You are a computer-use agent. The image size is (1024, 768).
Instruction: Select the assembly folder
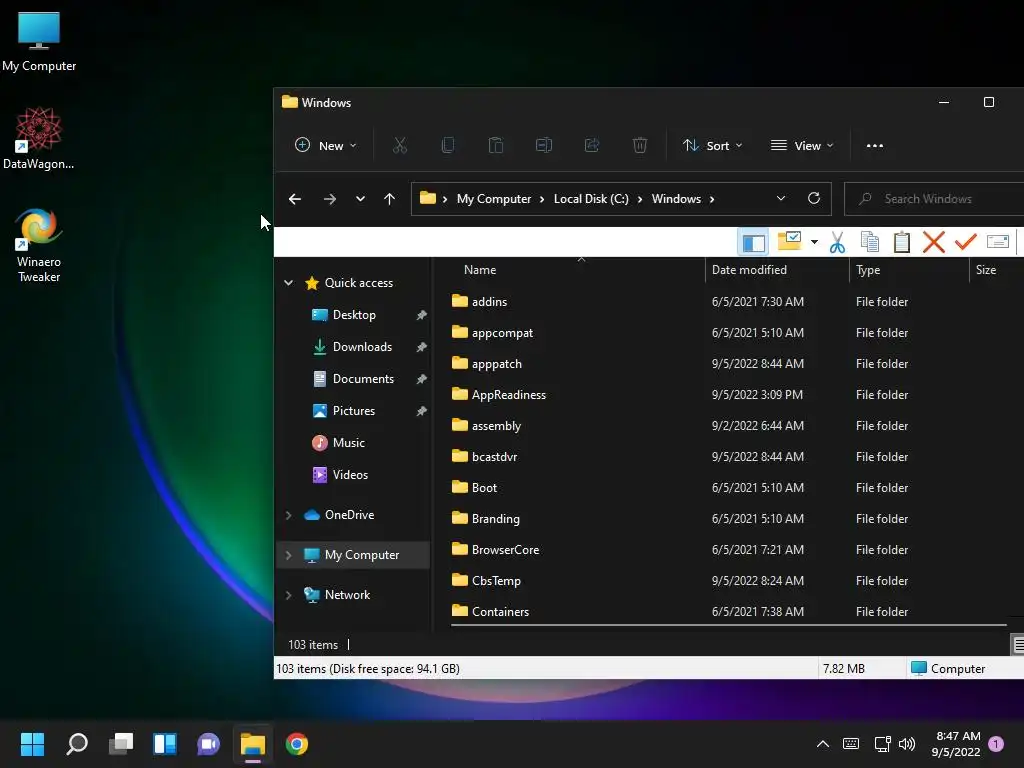pos(496,426)
